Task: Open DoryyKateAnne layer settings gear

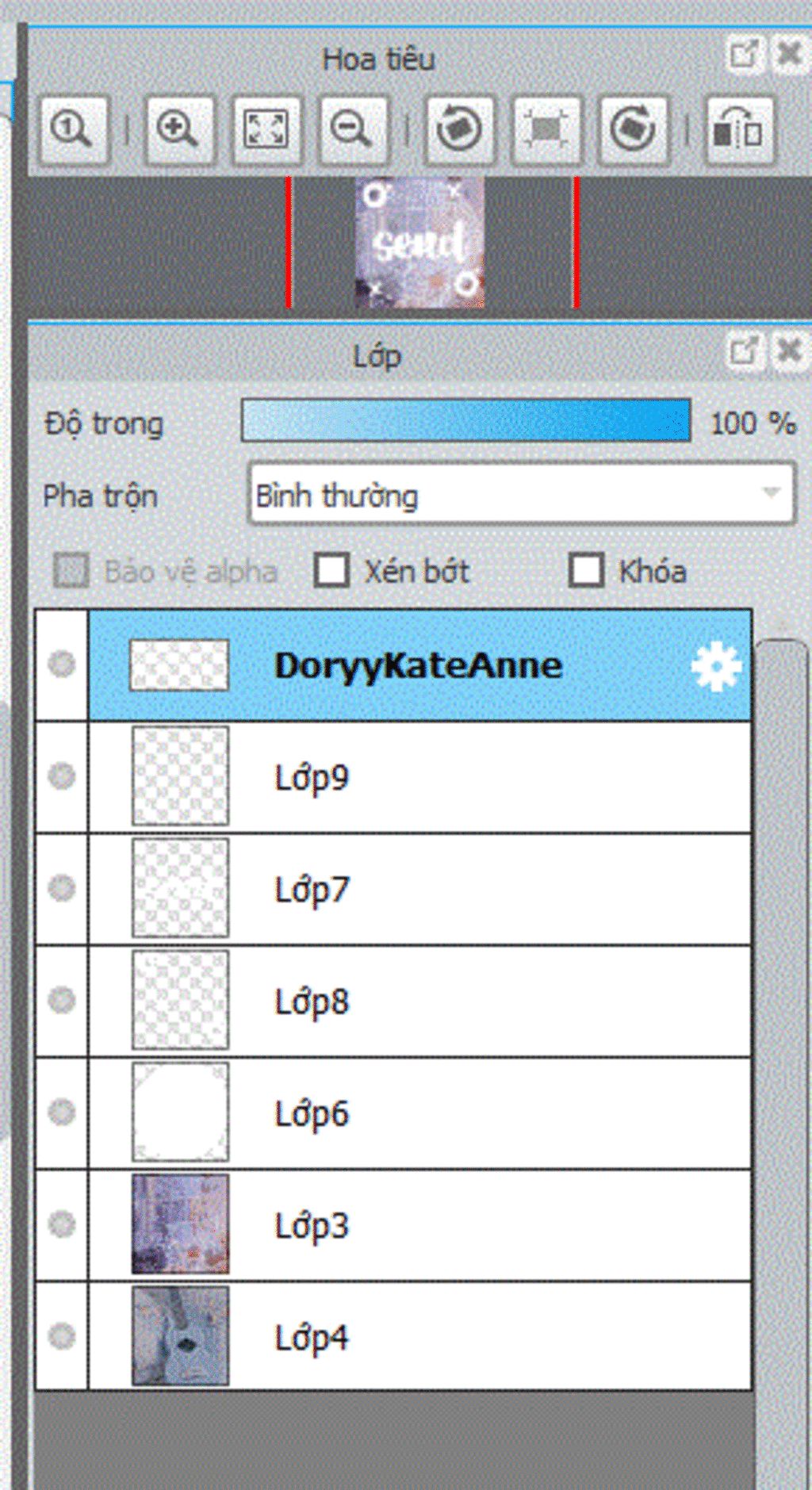Action: 715,667
